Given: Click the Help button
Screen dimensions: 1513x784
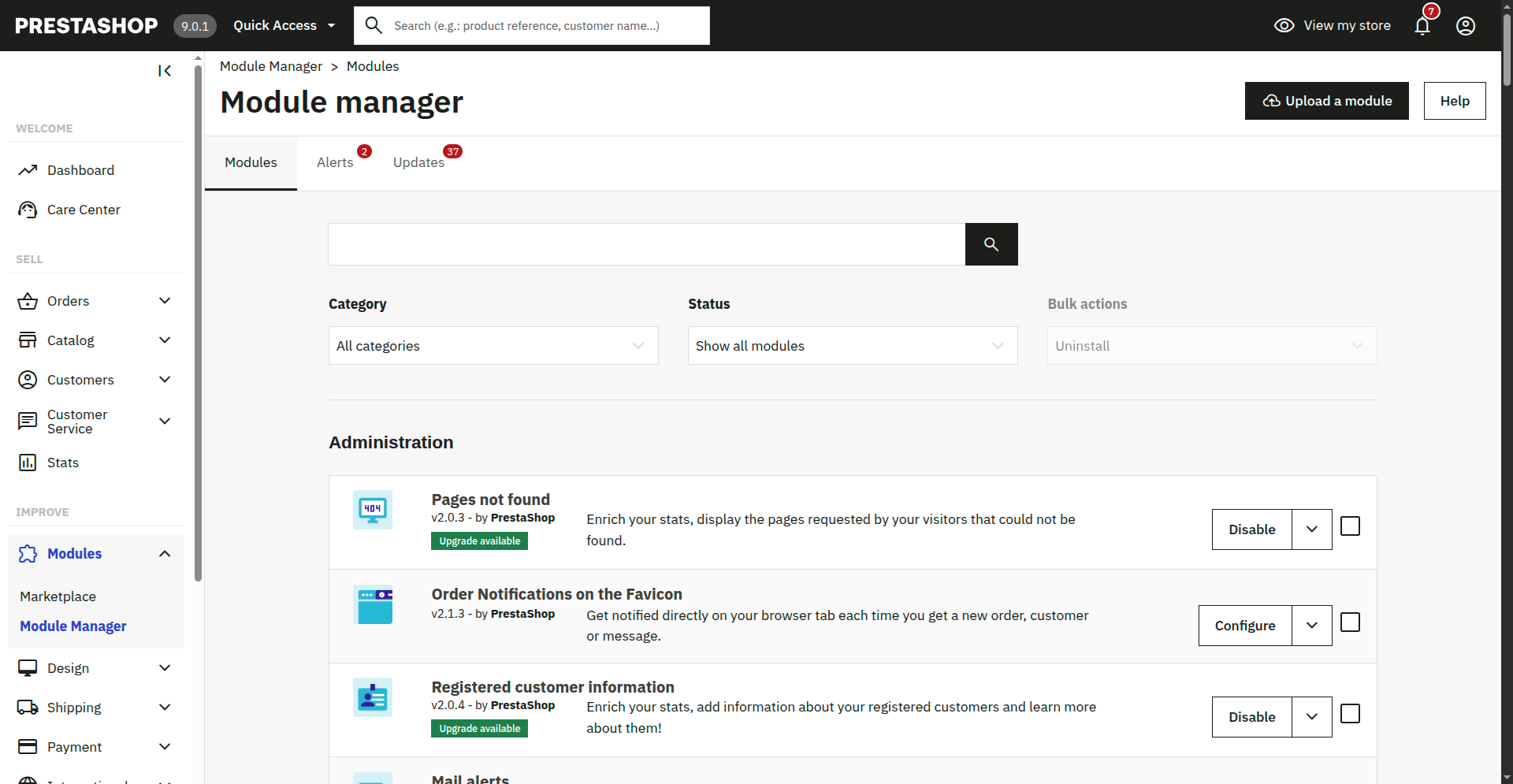Looking at the screenshot, I should tap(1455, 101).
